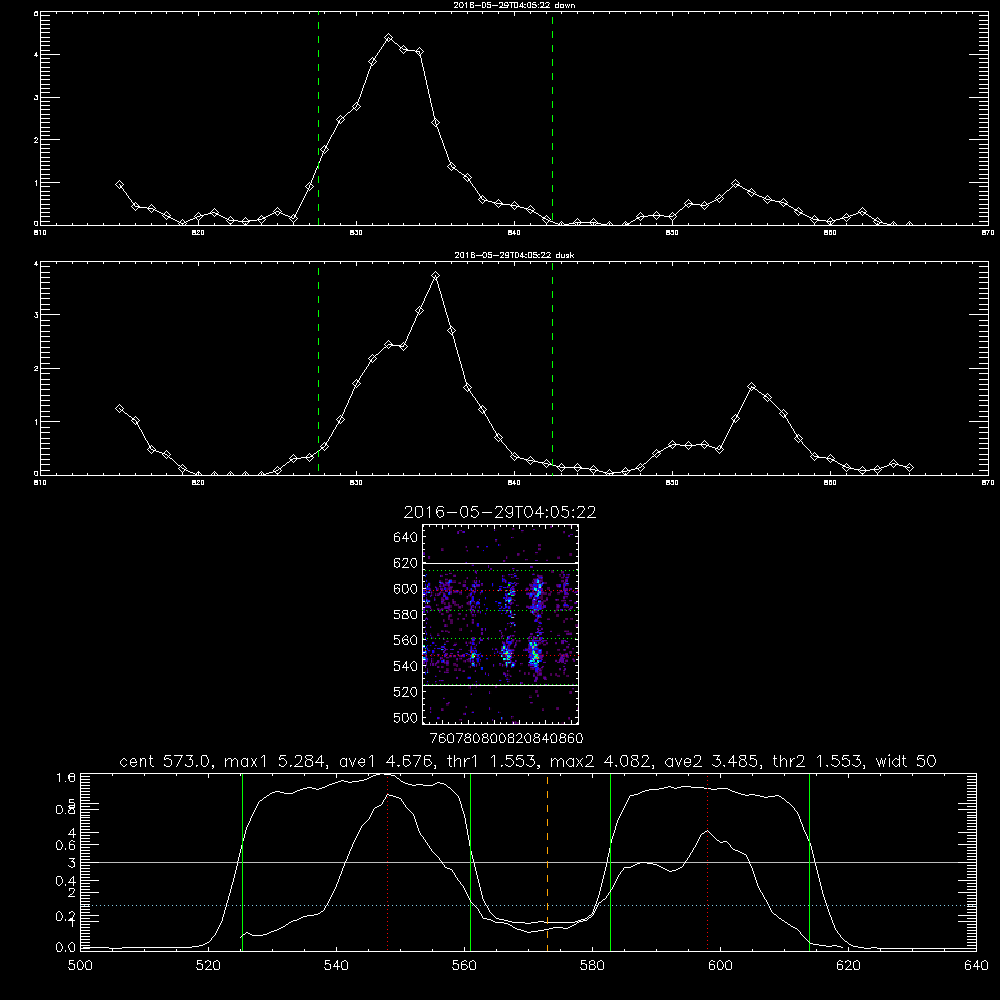Click the secondary peak diamond in the dusk plot
1000x1000 pixels.
pos(752,386)
